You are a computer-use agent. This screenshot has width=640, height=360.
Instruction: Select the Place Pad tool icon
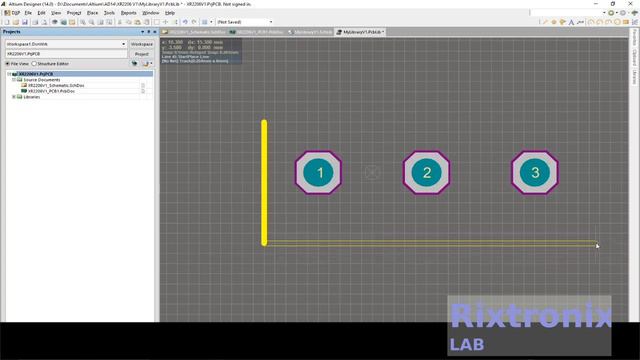[554, 22]
